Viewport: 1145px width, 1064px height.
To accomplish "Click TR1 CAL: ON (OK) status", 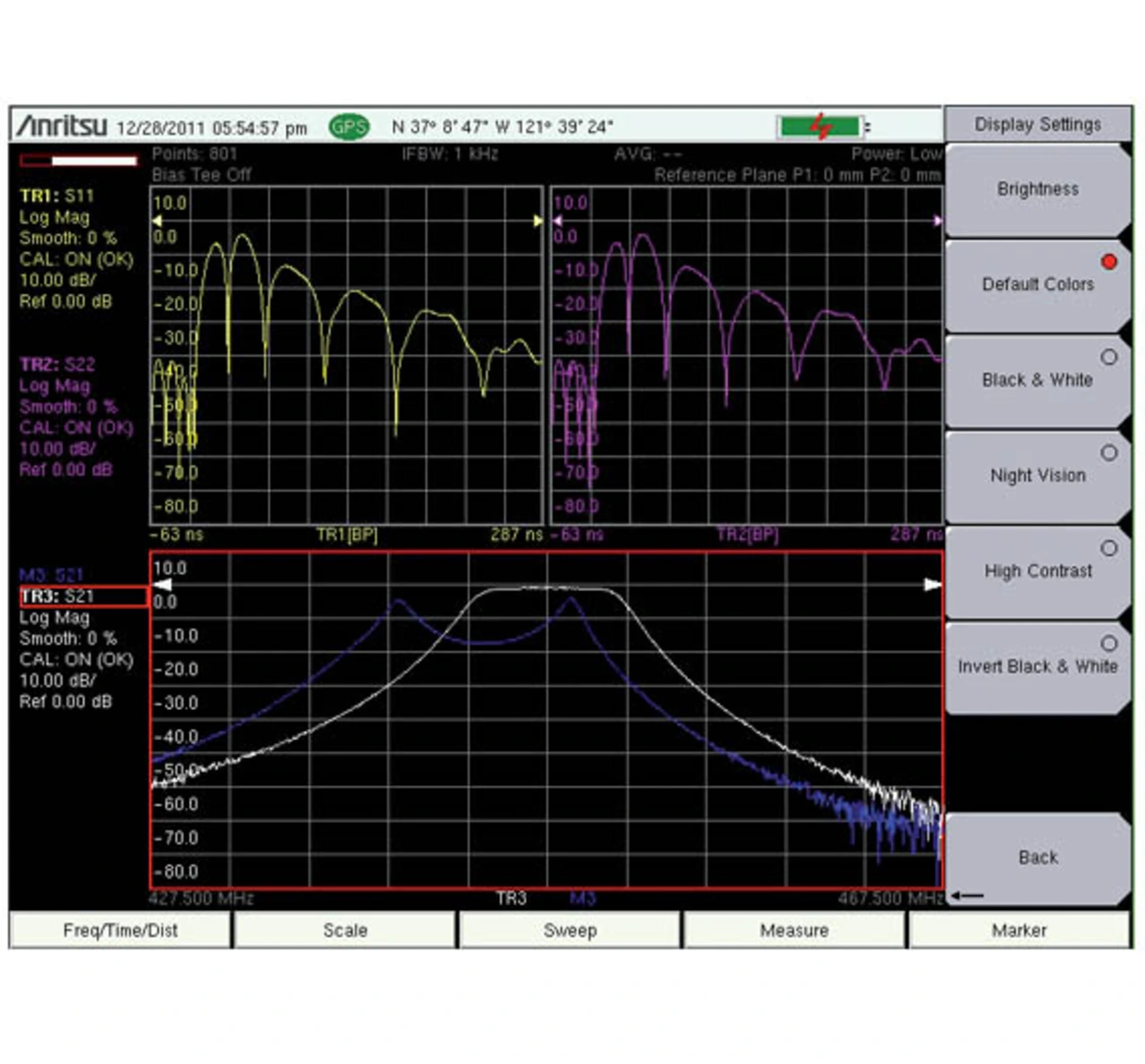I will click(76, 259).
